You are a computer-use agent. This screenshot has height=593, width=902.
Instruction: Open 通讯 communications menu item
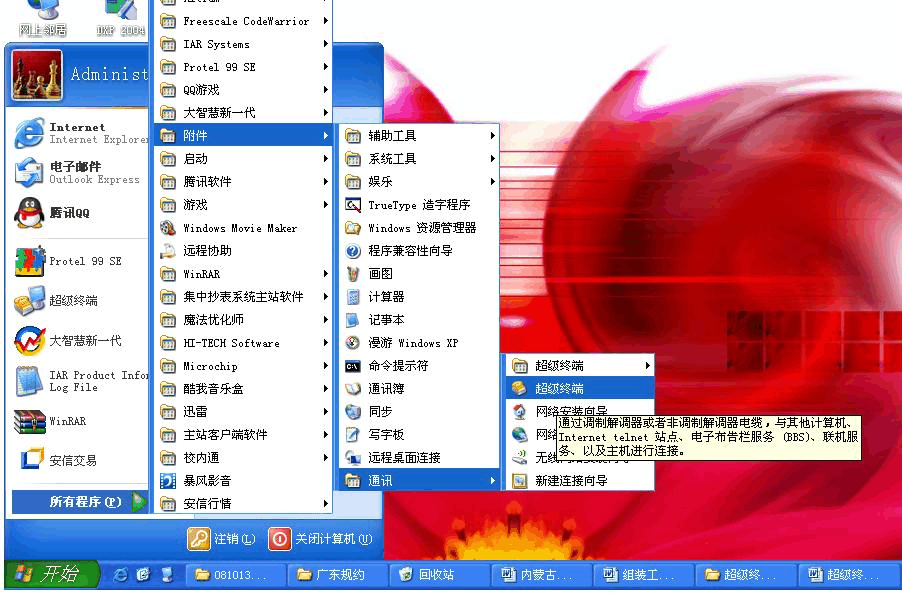(419, 480)
